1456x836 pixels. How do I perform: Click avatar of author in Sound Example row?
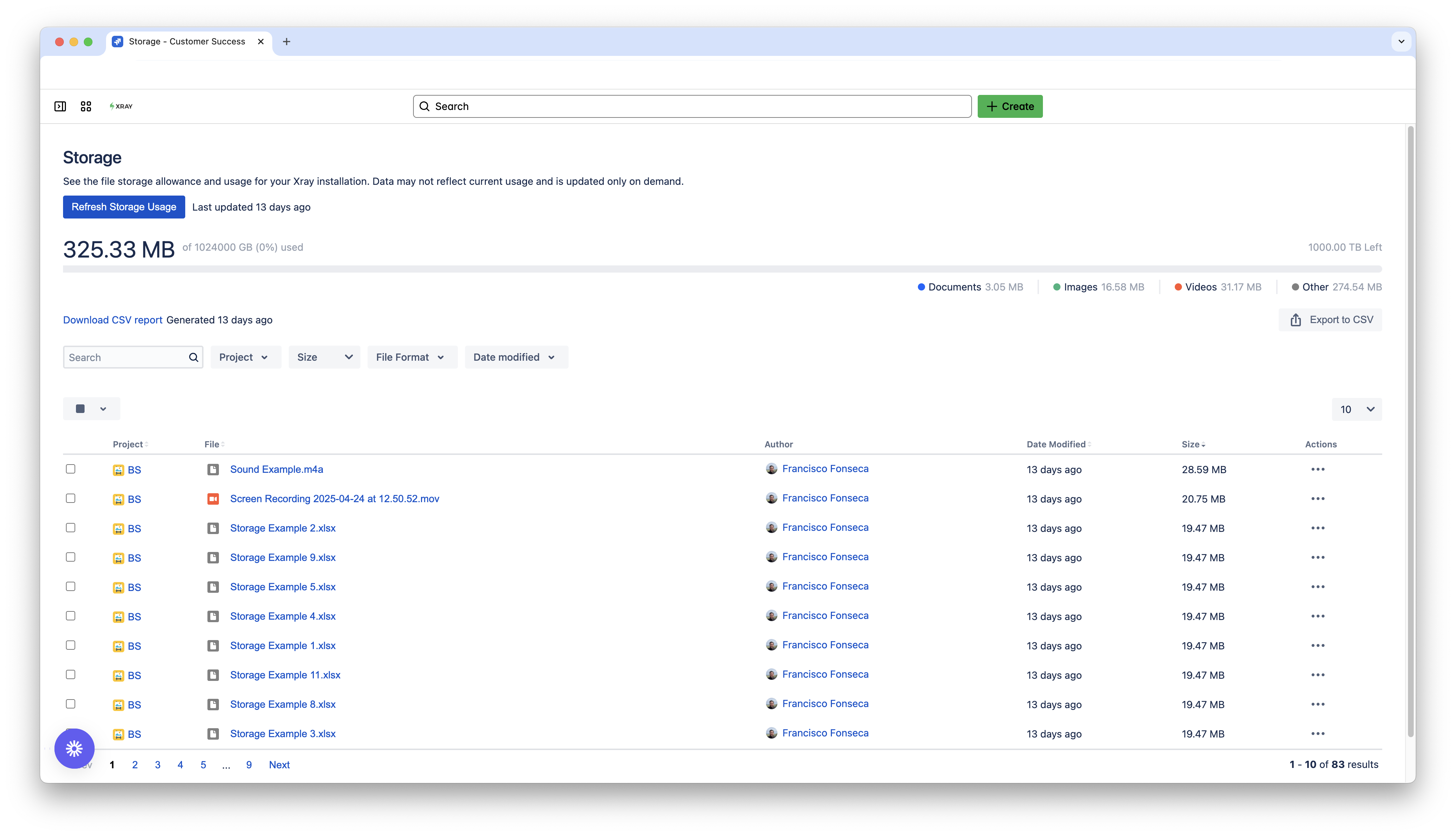pos(771,469)
